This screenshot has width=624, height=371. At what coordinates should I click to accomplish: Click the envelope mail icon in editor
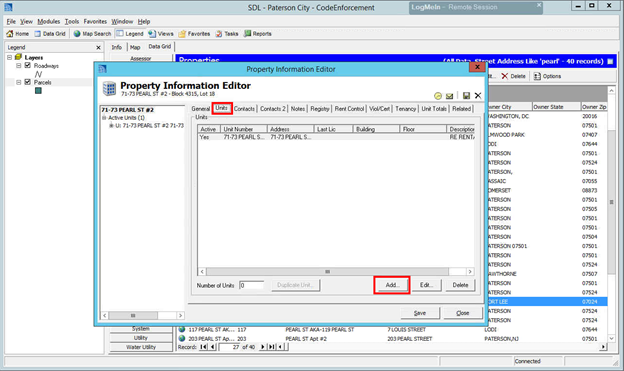[449, 96]
